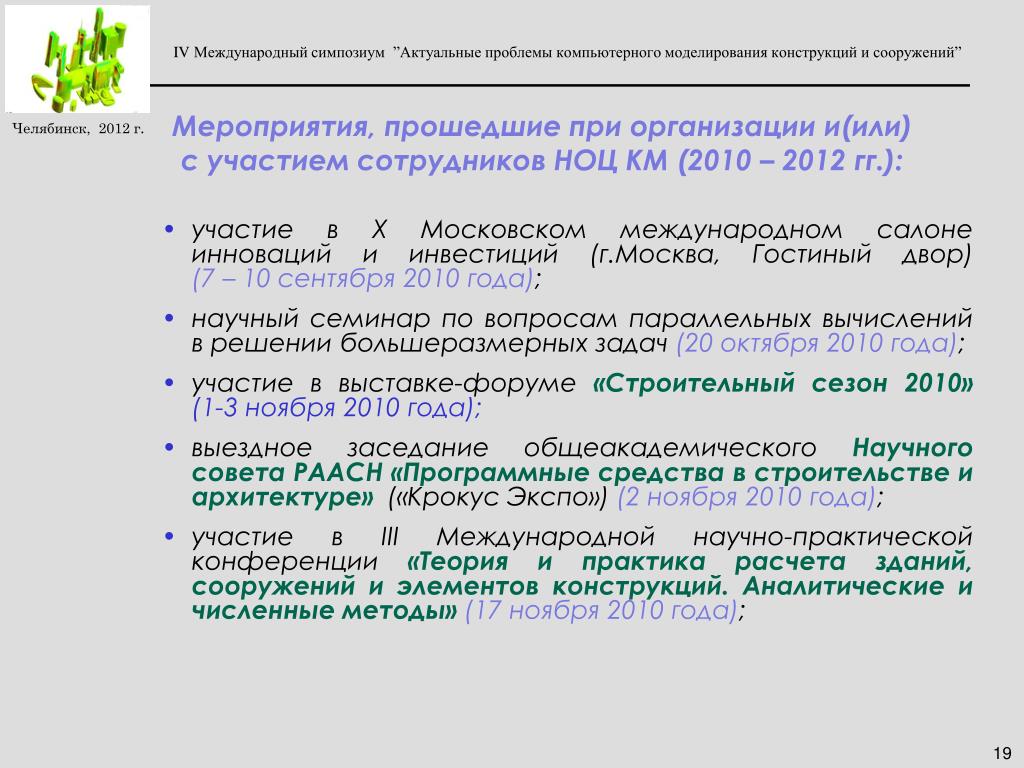Screen dimensions: 1024x768
Task: Click the 'Челябинск, 2012 г.' caption
Action: (78, 129)
